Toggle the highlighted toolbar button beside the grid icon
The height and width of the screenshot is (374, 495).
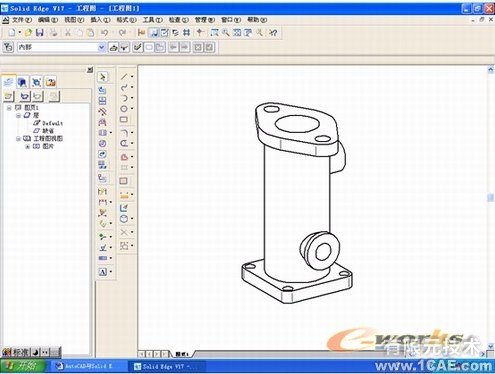click(x=154, y=33)
